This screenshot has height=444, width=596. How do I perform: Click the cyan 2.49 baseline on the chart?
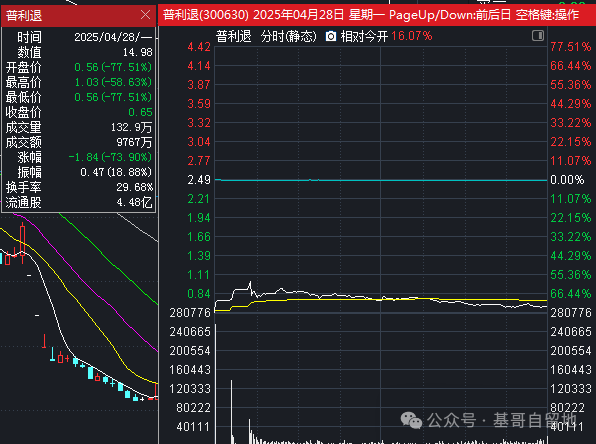click(x=381, y=180)
